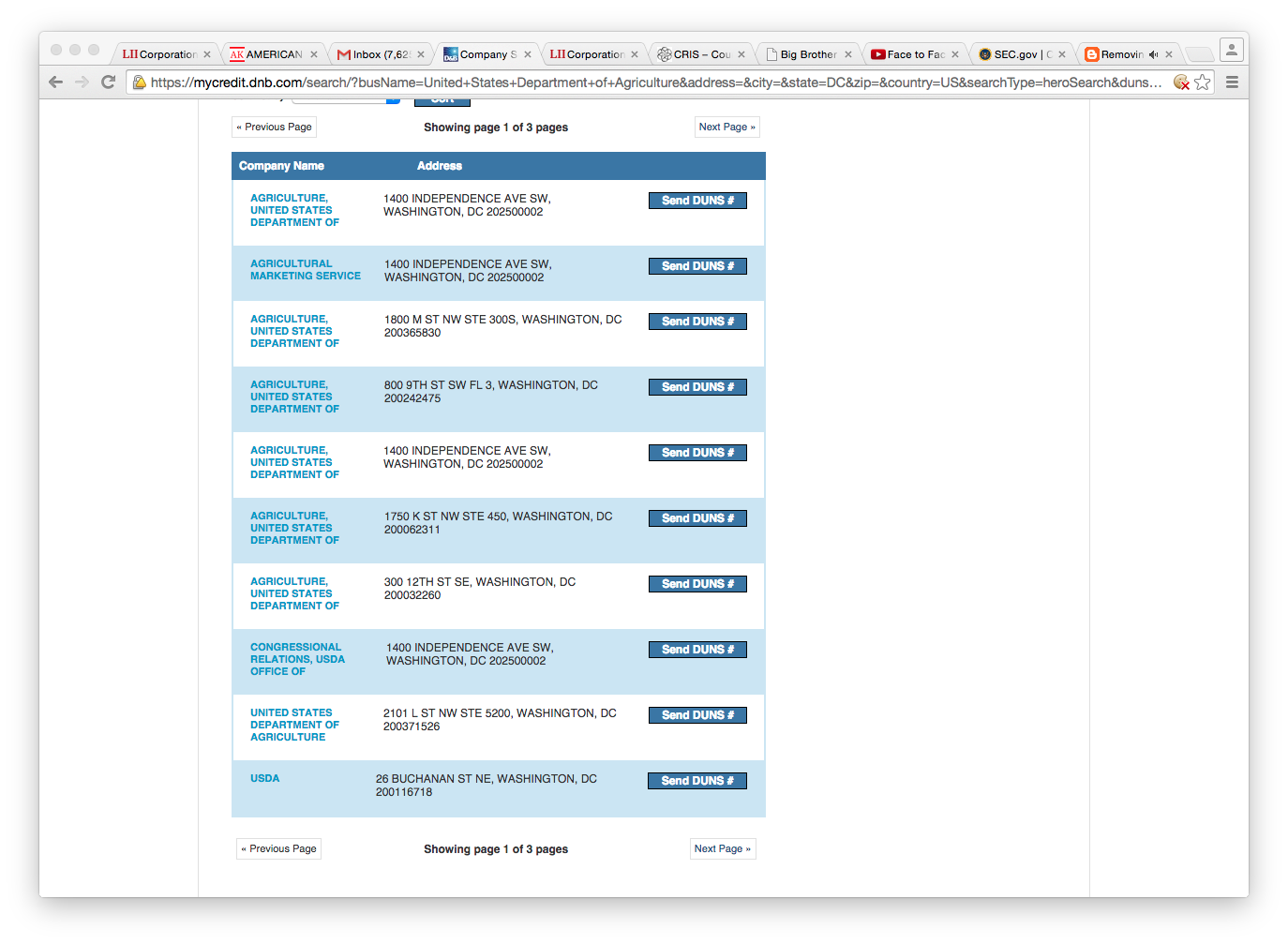This screenshot has width=1288, height=944.
Task: Click the browser back arrow
Action: (55, 82)
